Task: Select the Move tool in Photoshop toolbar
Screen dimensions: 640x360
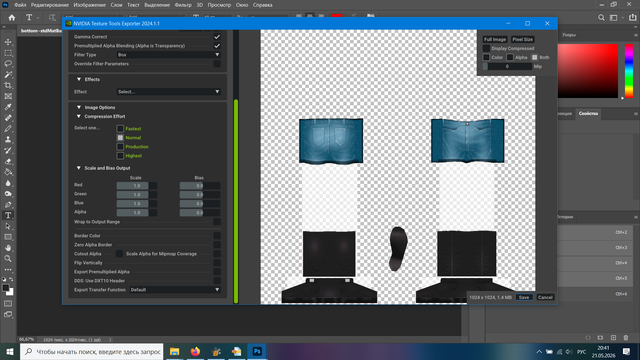Action: coord(8,42)
